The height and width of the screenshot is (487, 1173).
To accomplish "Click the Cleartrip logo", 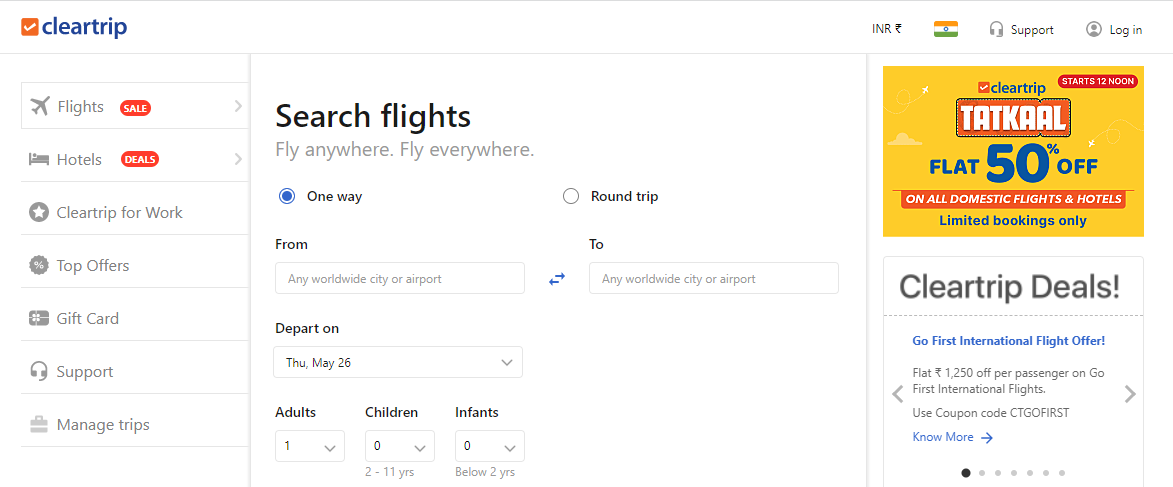I will click(74, 27).
